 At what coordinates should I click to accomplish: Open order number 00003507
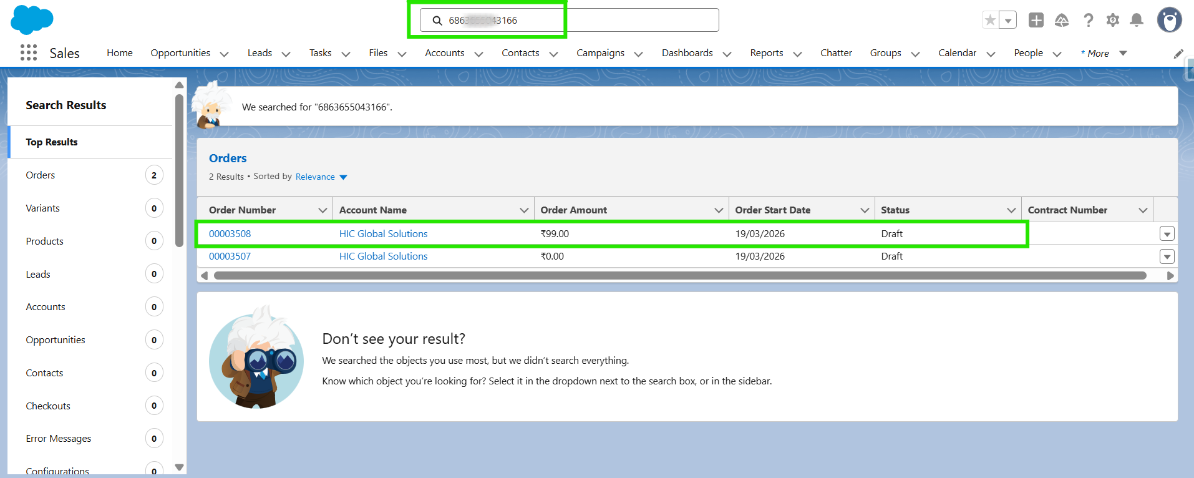[x=230, y=257]
